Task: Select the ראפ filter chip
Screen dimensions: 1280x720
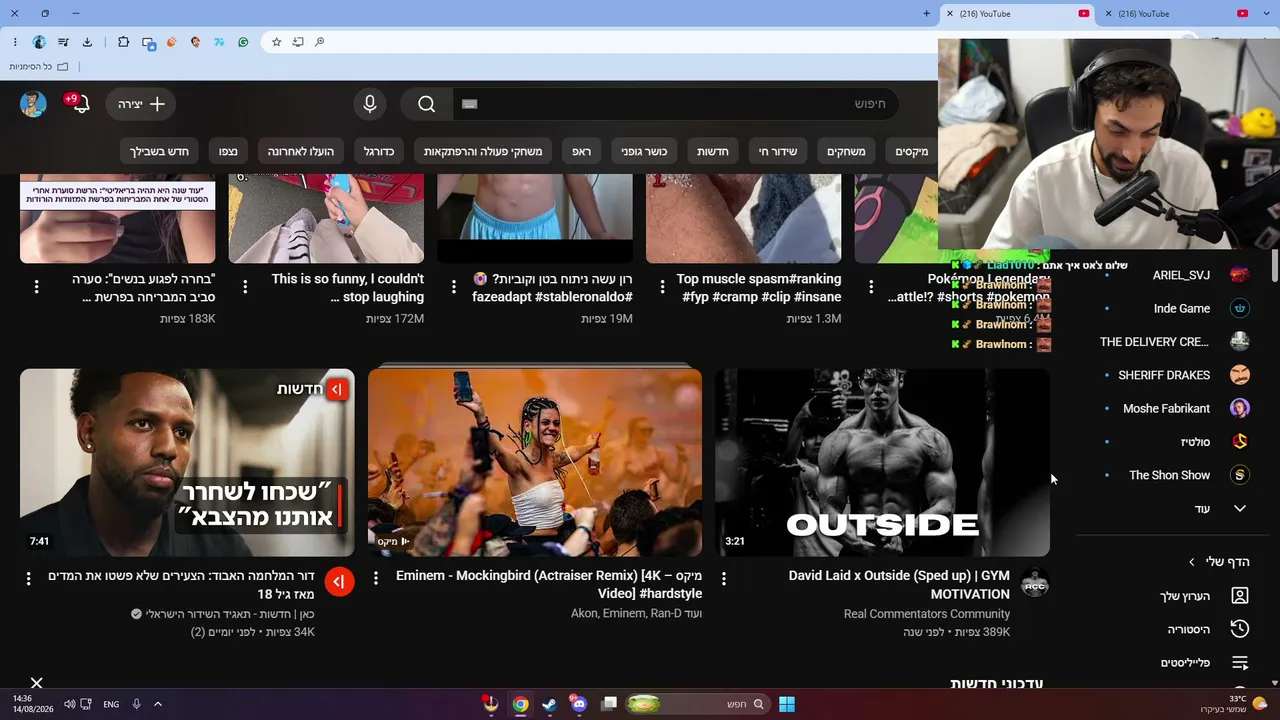Action: coord(581,152)
